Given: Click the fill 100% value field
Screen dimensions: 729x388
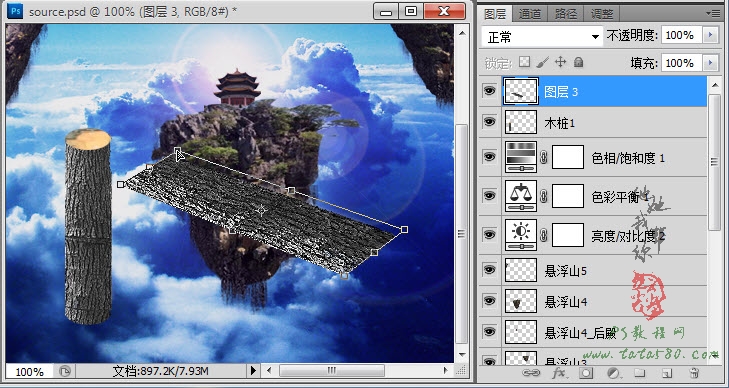Looking at the screenshot, I should pyautogui.click(x=682, y=63).
